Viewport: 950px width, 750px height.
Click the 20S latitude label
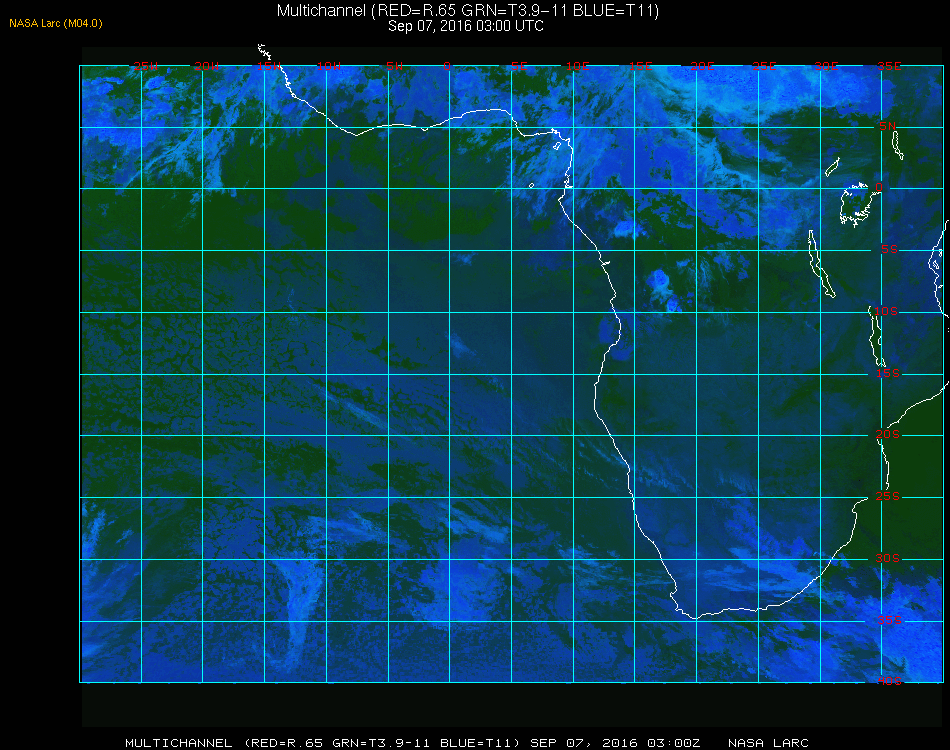pos(888,434)
